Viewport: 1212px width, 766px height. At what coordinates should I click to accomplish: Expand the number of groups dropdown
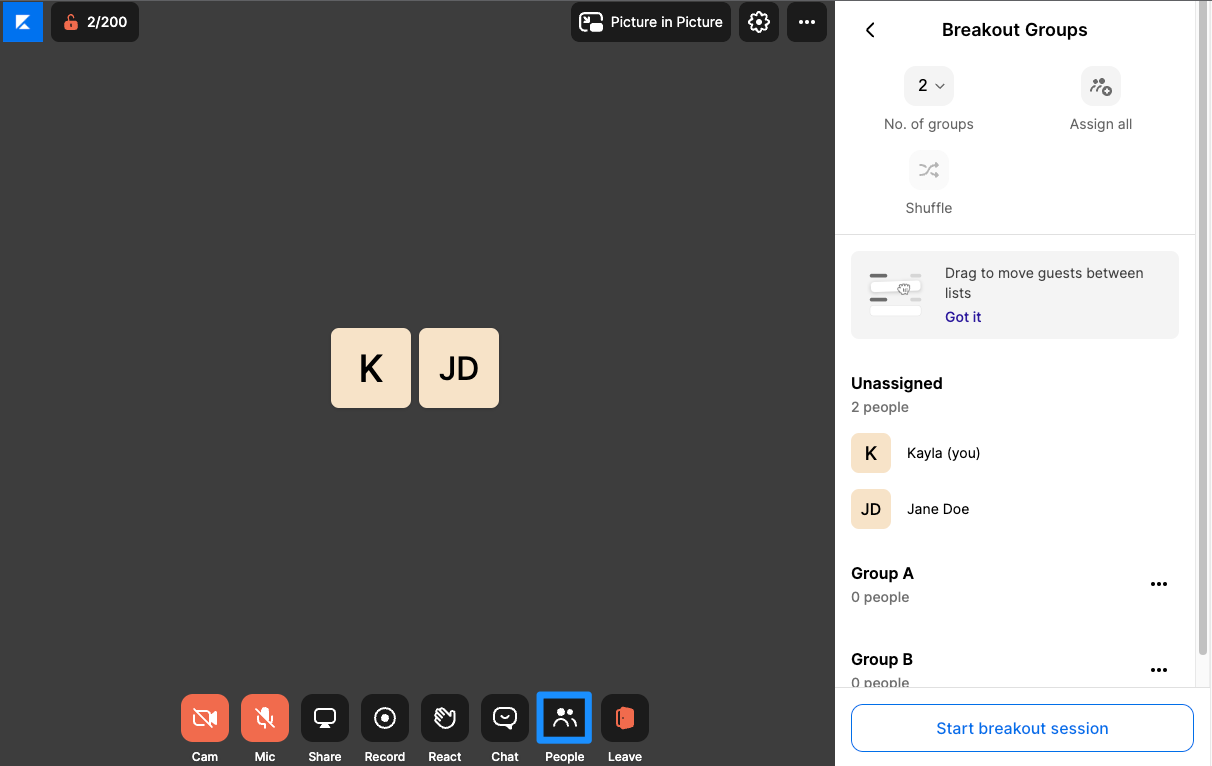pos(929,86)
